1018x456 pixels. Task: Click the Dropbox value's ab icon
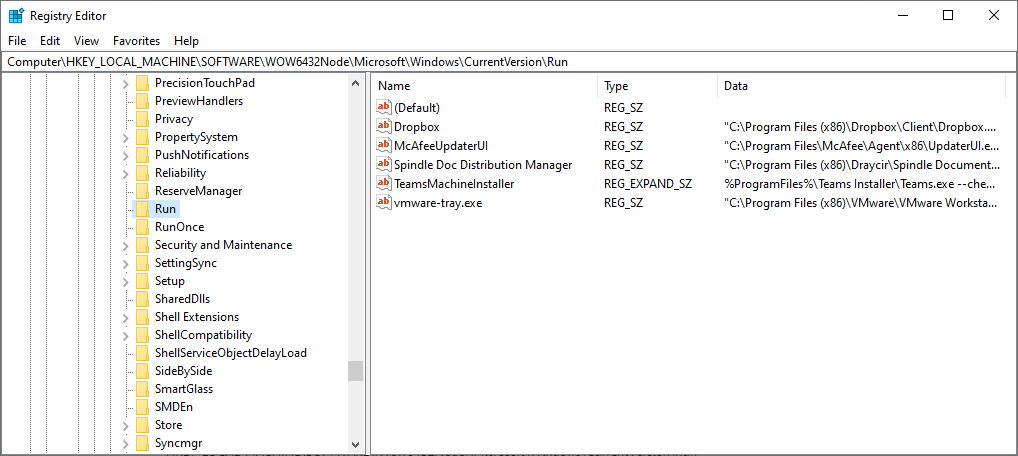[x=384, y=127]
